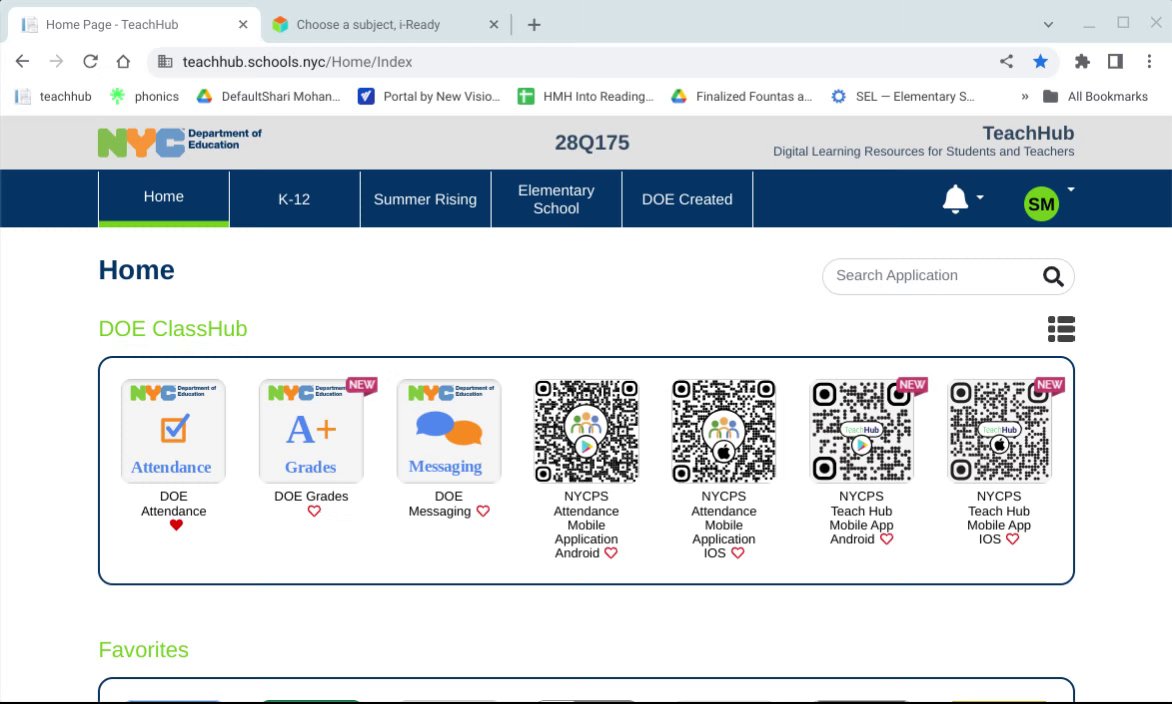The height and width of the screenshot is (704, 1172).
Task: Switch DOE ClassHub to list view
Action: [x=1061, y=329]
